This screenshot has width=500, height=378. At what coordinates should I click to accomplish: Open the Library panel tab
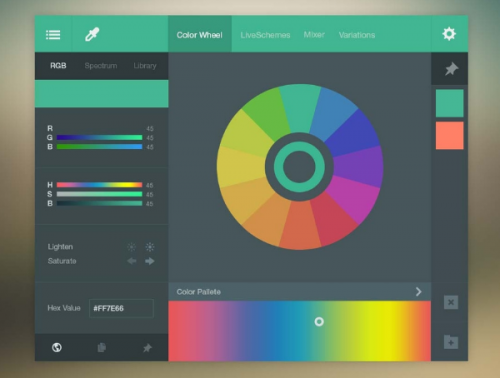point(145,66)
